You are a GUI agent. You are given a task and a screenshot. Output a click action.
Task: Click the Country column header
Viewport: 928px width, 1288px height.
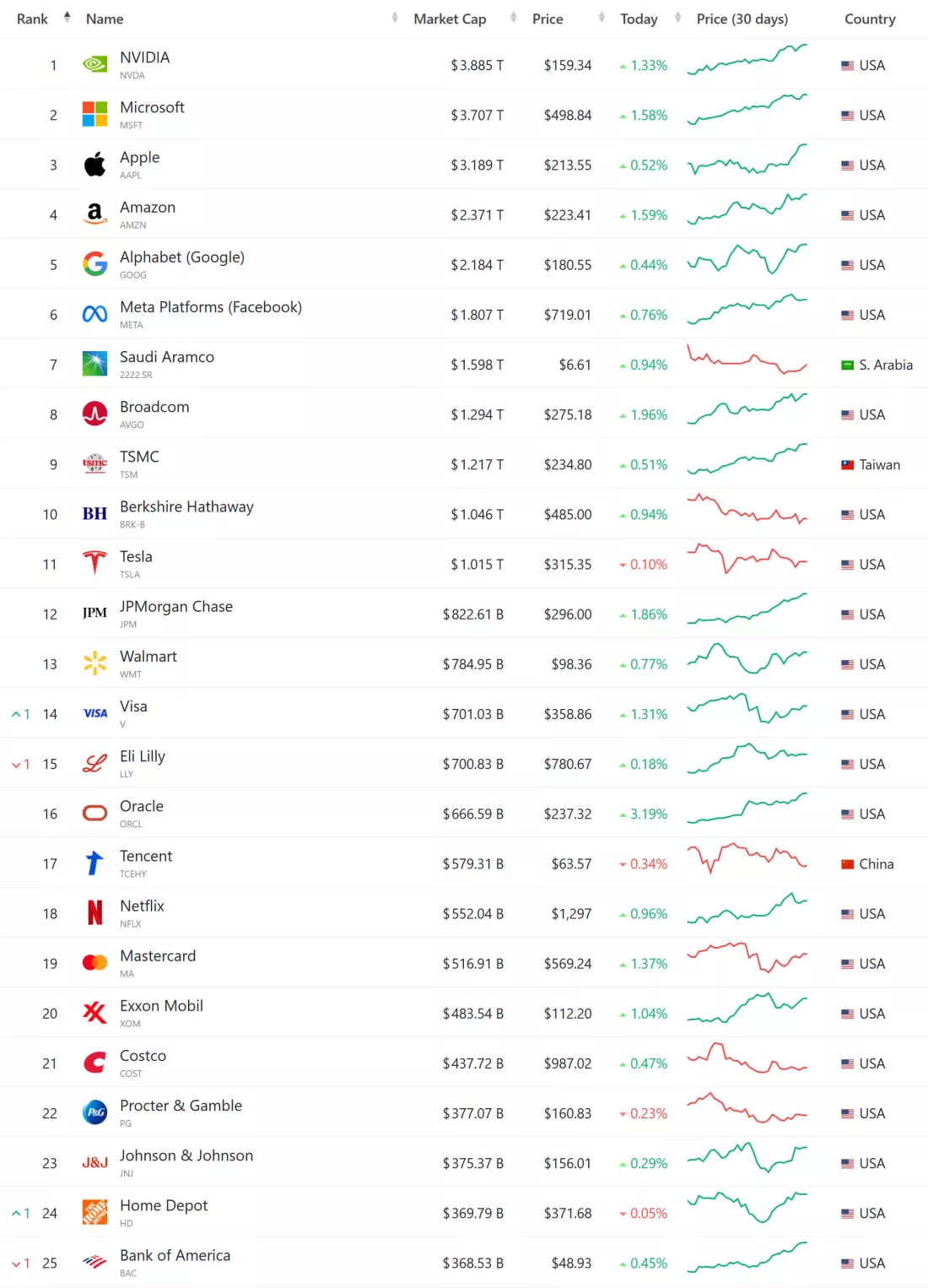click(870, 19)
